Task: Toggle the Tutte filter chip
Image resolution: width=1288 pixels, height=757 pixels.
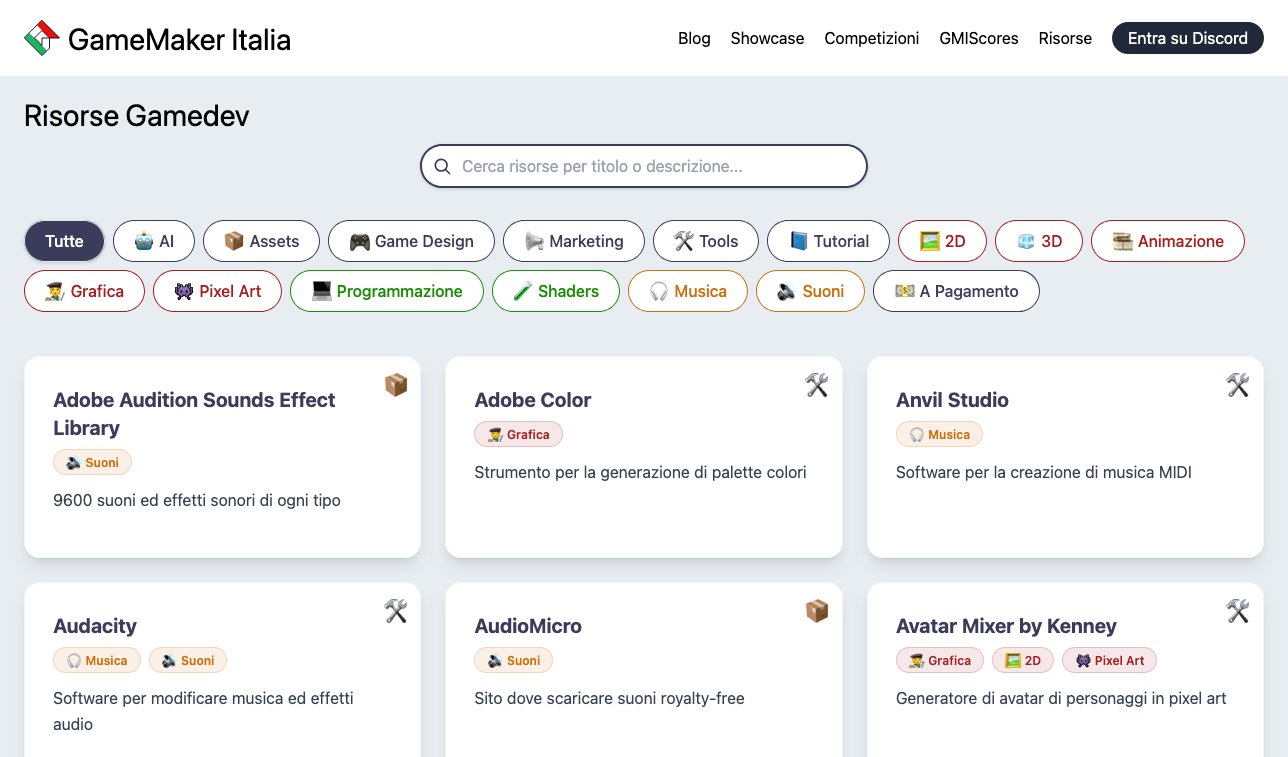Action: 64,241
